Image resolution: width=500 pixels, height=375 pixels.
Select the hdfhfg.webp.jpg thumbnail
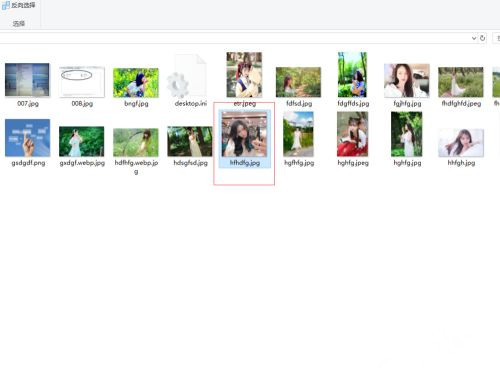(136, 142)
